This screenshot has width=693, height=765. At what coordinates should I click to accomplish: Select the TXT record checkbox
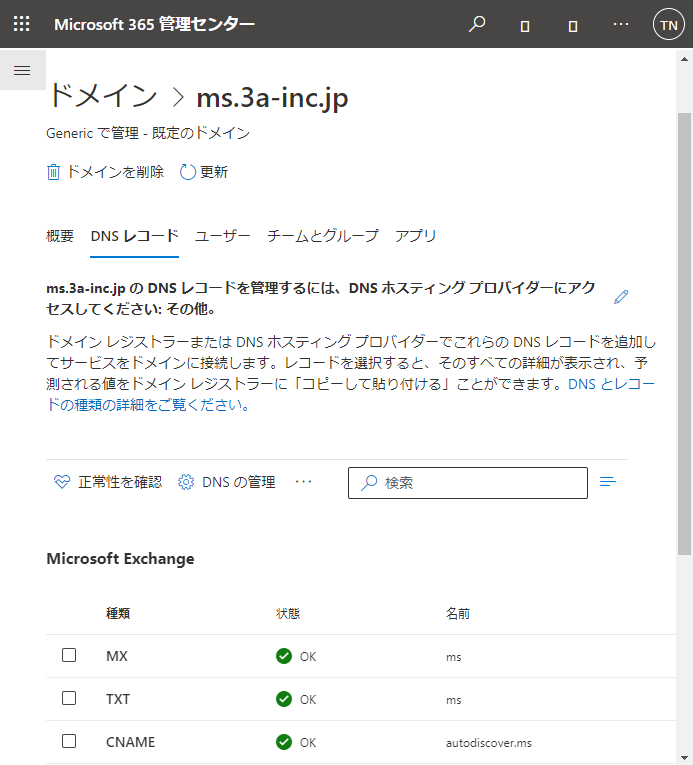pyautogui.click(x=69, y=698)
